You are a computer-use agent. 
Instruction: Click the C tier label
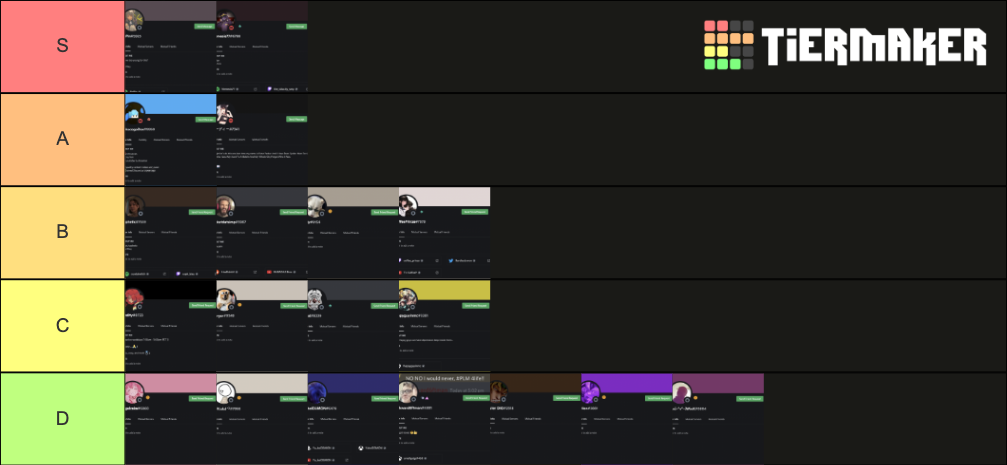(62, 325)
